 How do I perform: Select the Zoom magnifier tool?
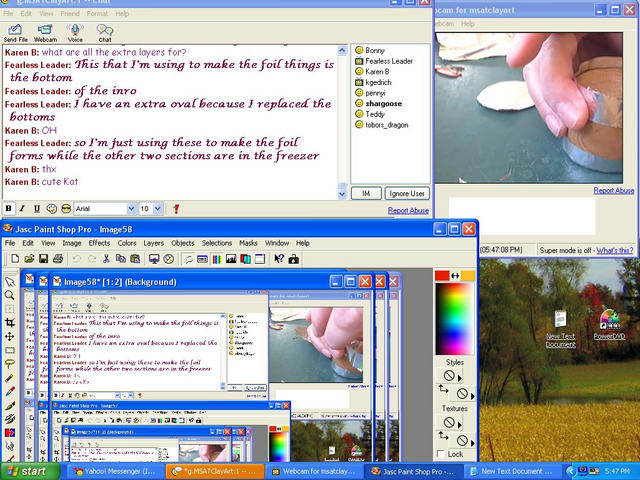10,295
